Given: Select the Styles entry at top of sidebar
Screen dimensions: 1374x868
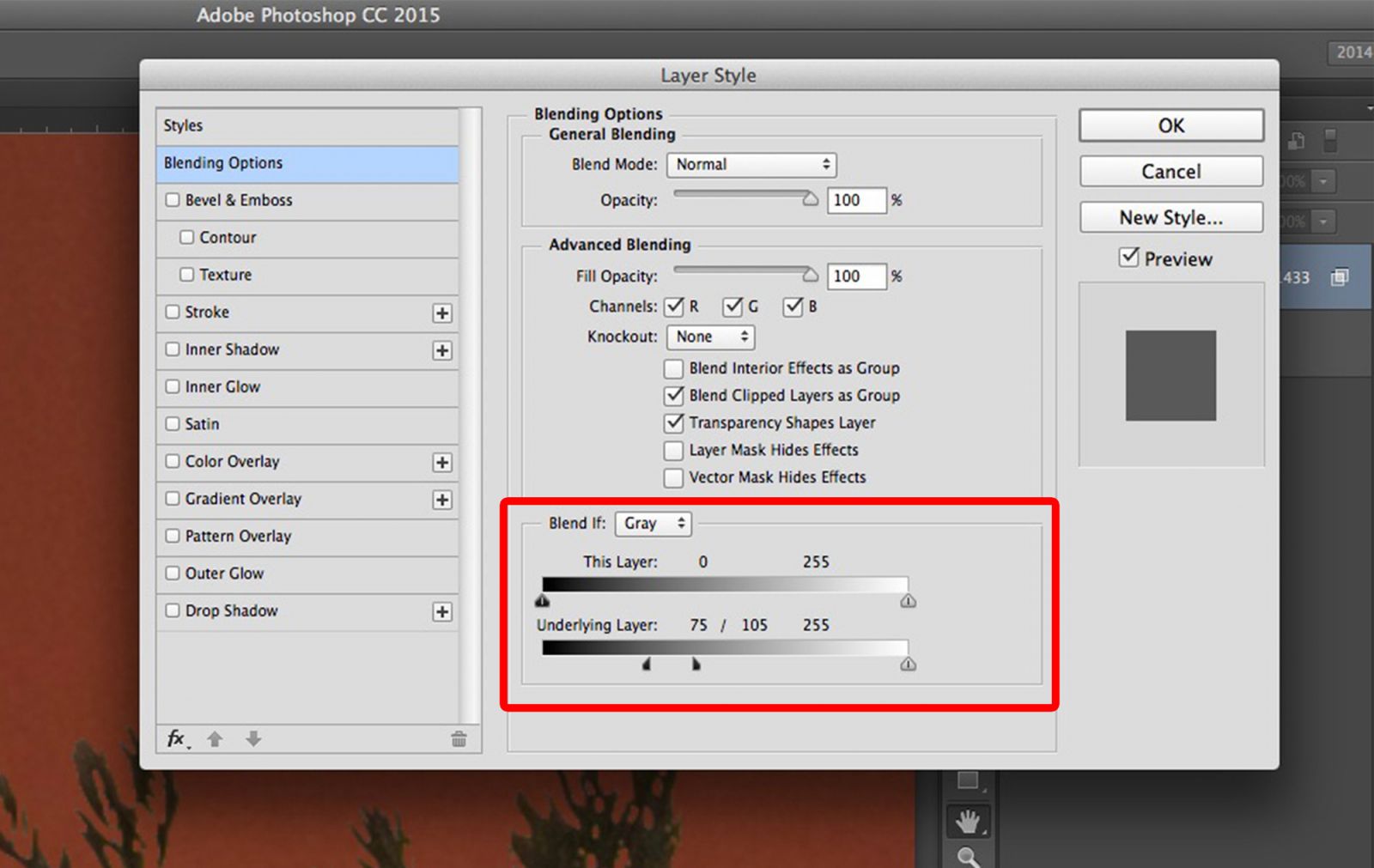Looking at the screenshot, I should coord(182,125).
